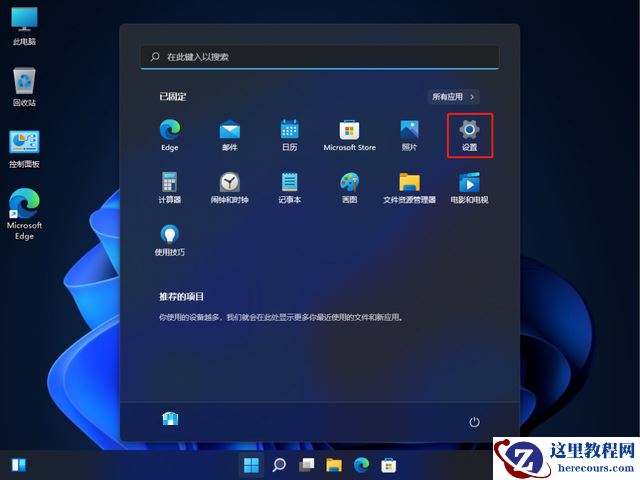Launch Edge from the taskbar
This screenshot has width=640, height=480.
click(361, 464)
